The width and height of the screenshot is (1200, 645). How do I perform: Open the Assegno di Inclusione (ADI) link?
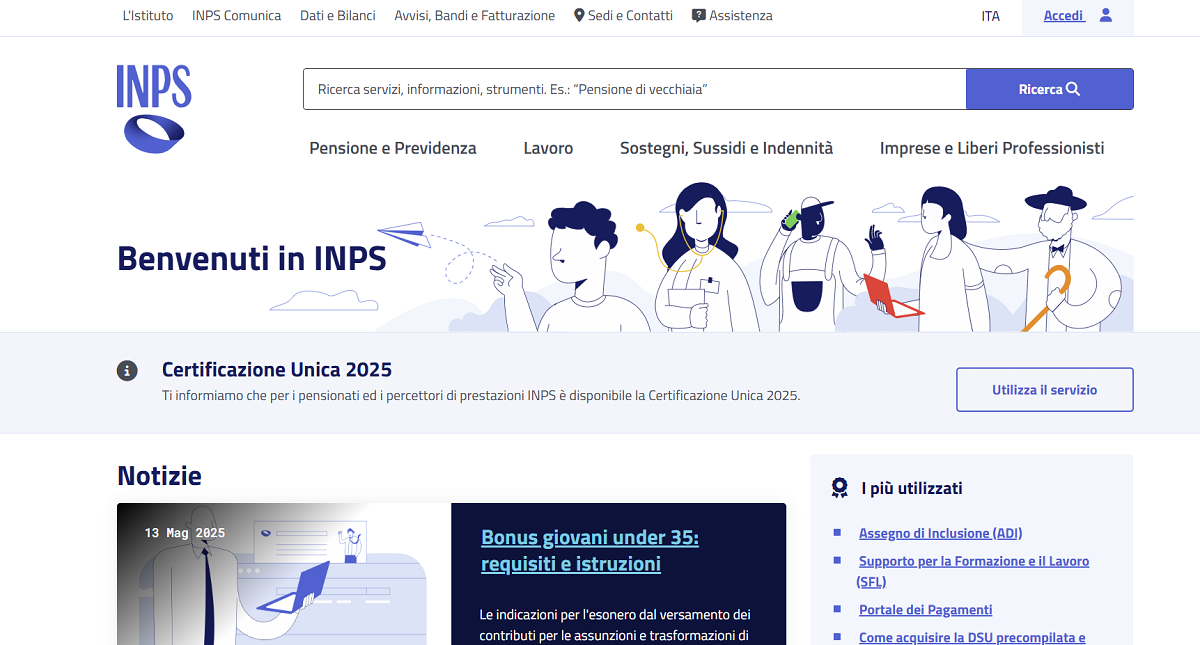click(x=940, y=533)
